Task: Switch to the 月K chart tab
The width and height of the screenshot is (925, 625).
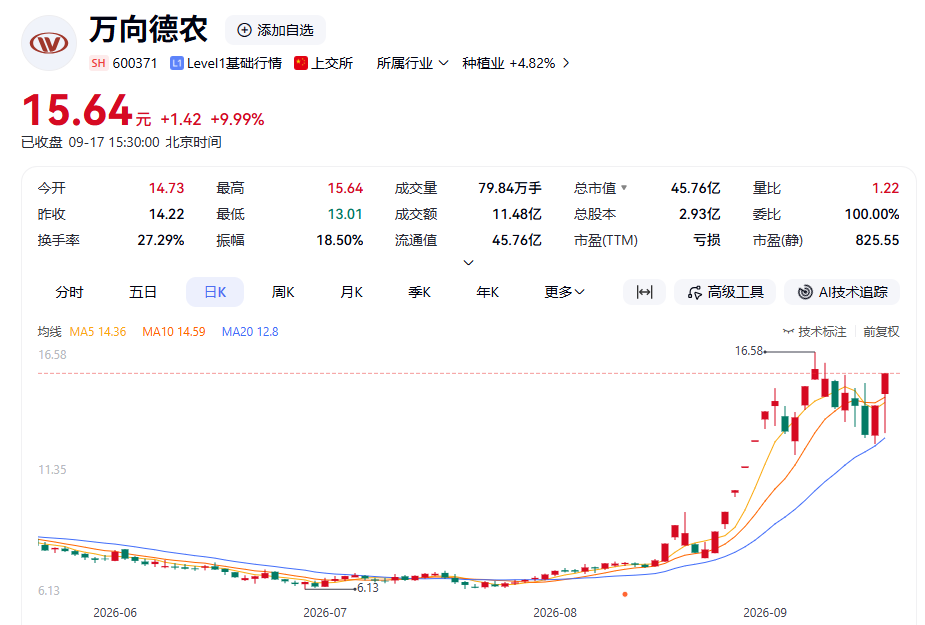Action: coord(352,292)
